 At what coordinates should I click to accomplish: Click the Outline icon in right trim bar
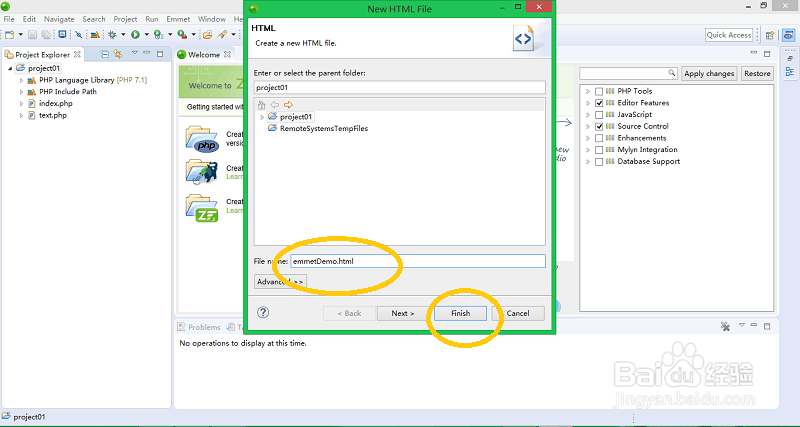point(790,71)
